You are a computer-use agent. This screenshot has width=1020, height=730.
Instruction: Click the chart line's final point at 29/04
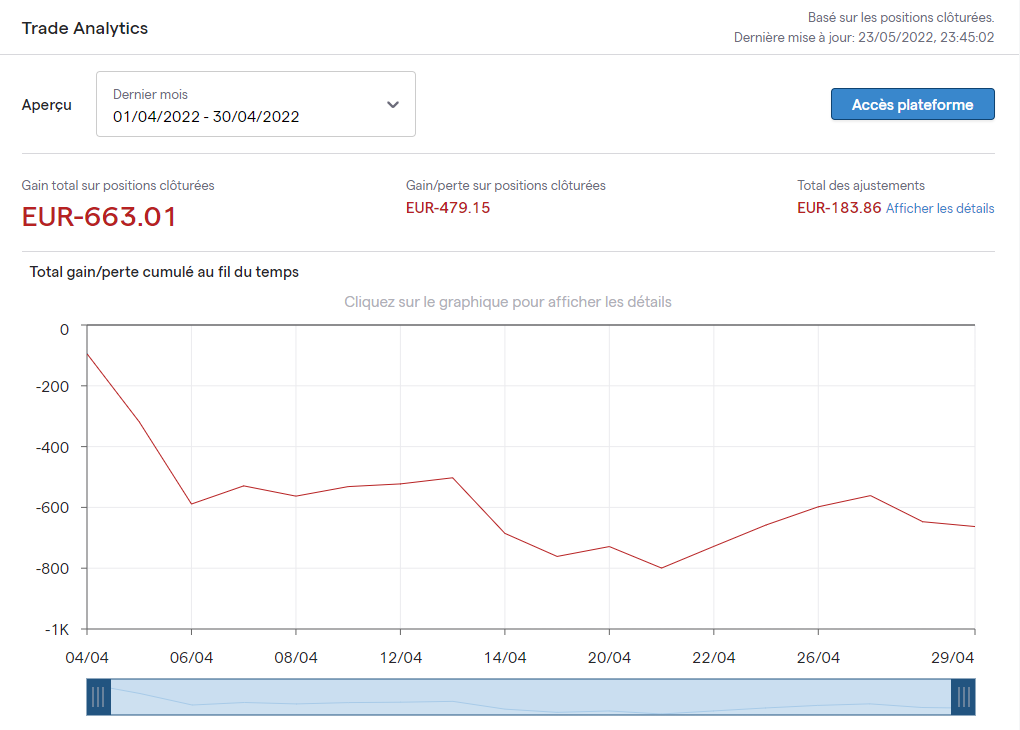(974, 526)
